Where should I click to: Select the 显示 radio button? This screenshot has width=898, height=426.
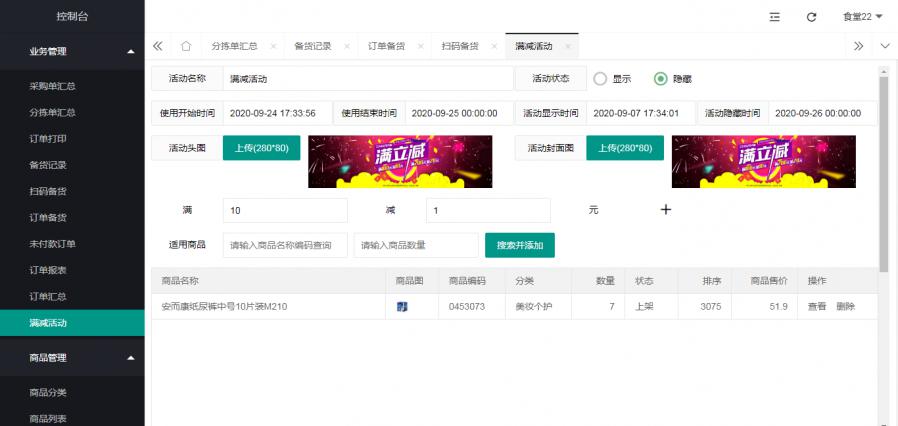click(x=600, y=78)
